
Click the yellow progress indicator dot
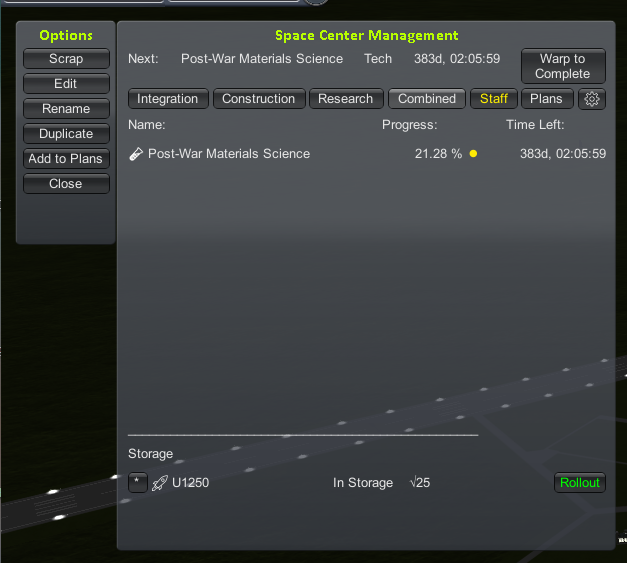point(473,154)
